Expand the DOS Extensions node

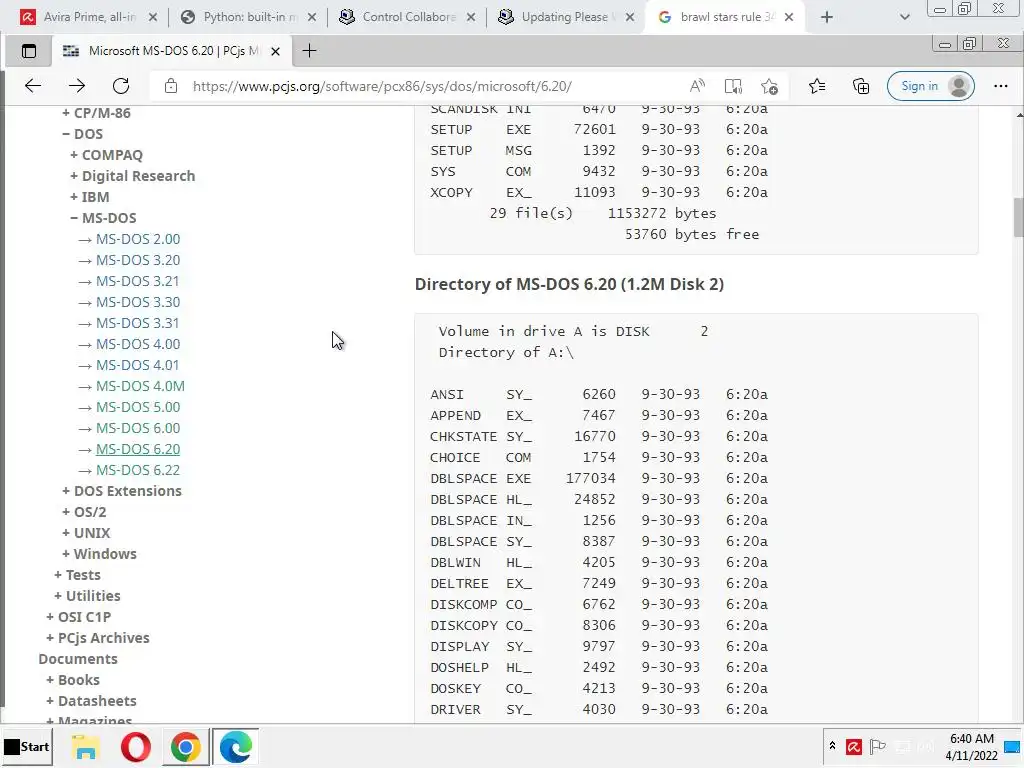[x=121, y=491]
